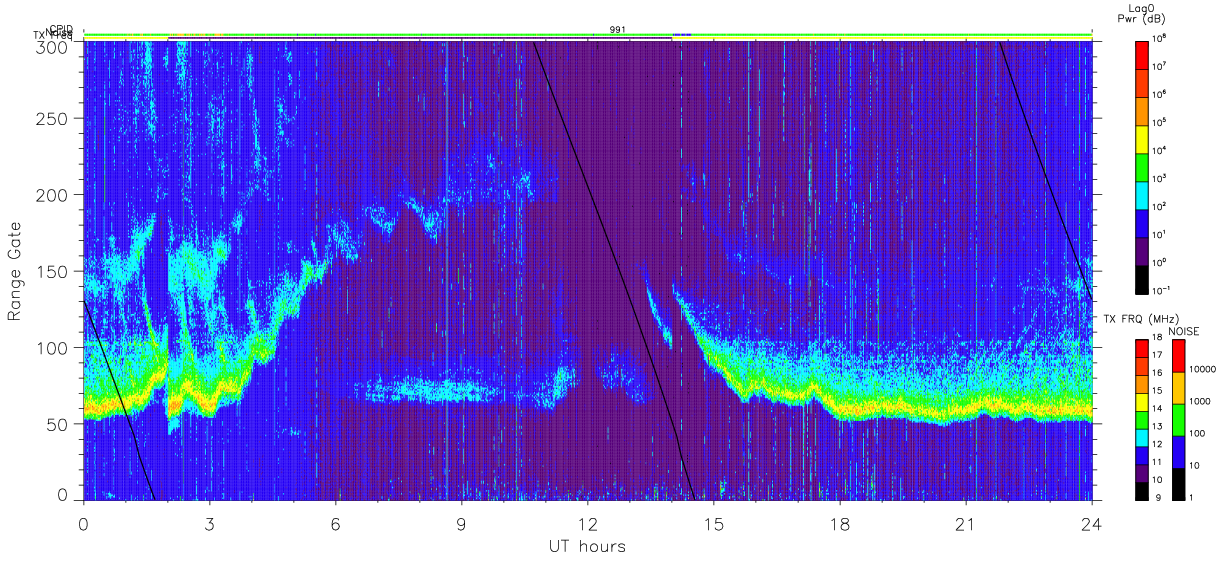The width and height of the screenshot is (1228, 567).
Task: Click the Range Gate tick label '200'
Action: (x=54, y=195)
